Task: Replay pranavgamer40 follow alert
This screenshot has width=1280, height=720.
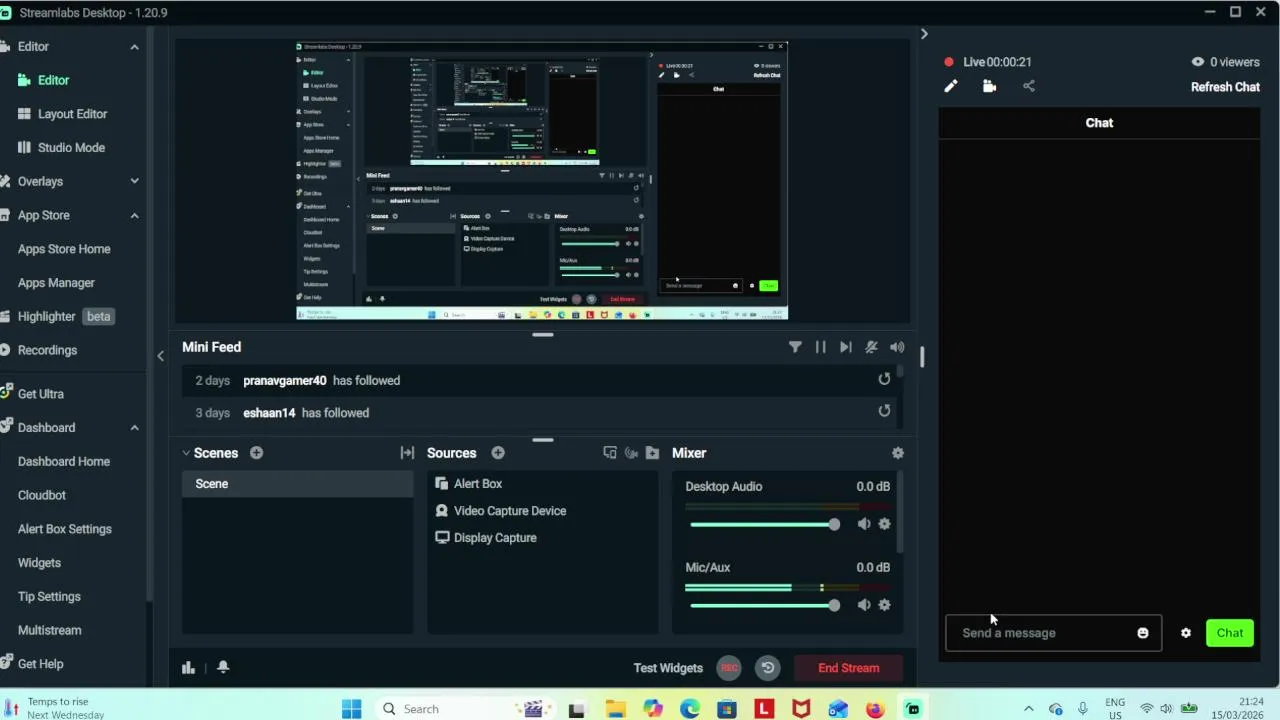Action: (884, 379)
